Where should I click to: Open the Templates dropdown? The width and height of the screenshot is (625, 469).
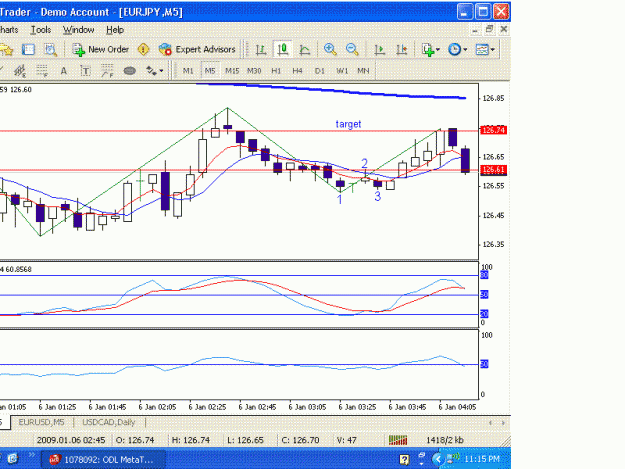[x=485, y=49]
